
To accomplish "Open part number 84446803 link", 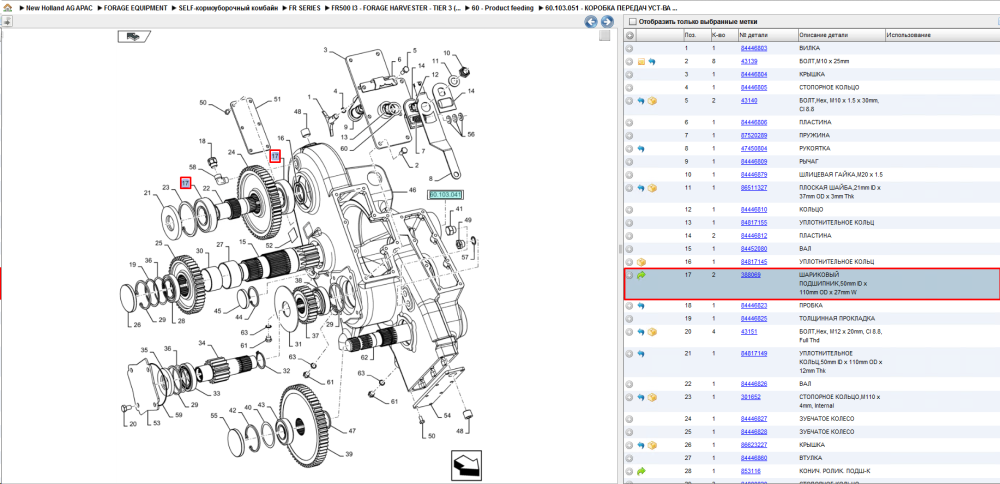I will [753, 48].
